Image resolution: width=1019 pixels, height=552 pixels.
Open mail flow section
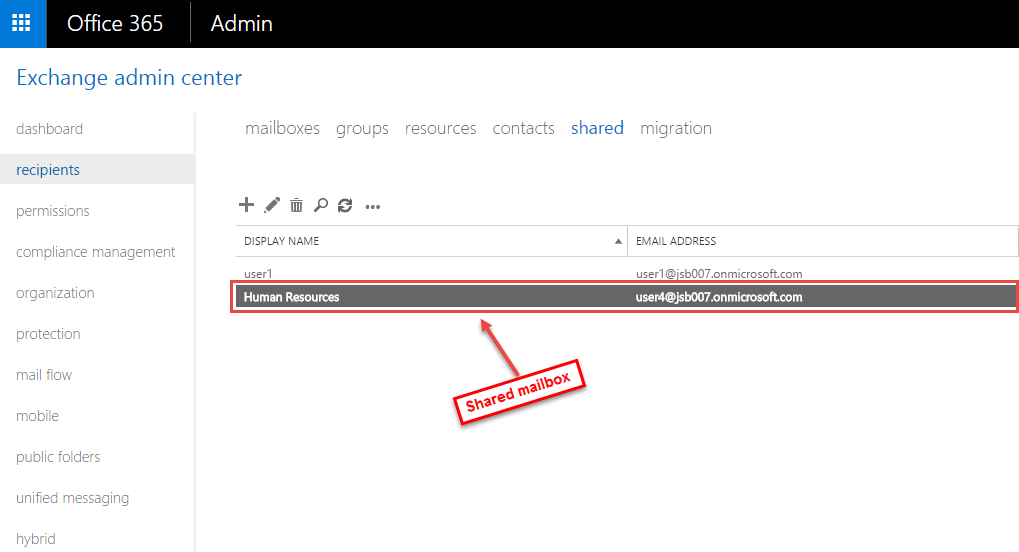click(44, 375)
